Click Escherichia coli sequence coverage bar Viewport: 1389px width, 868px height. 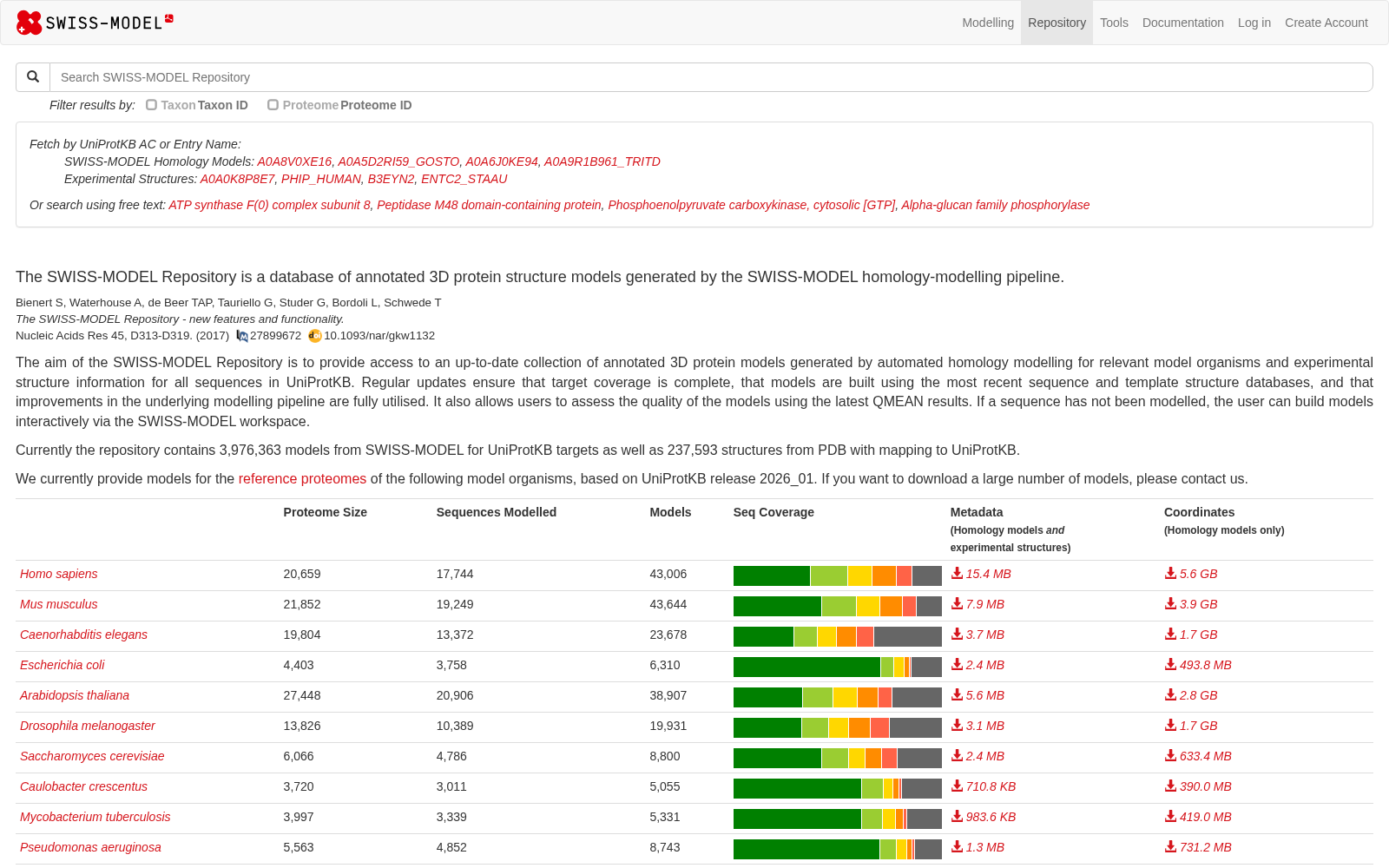pos(837,667)
